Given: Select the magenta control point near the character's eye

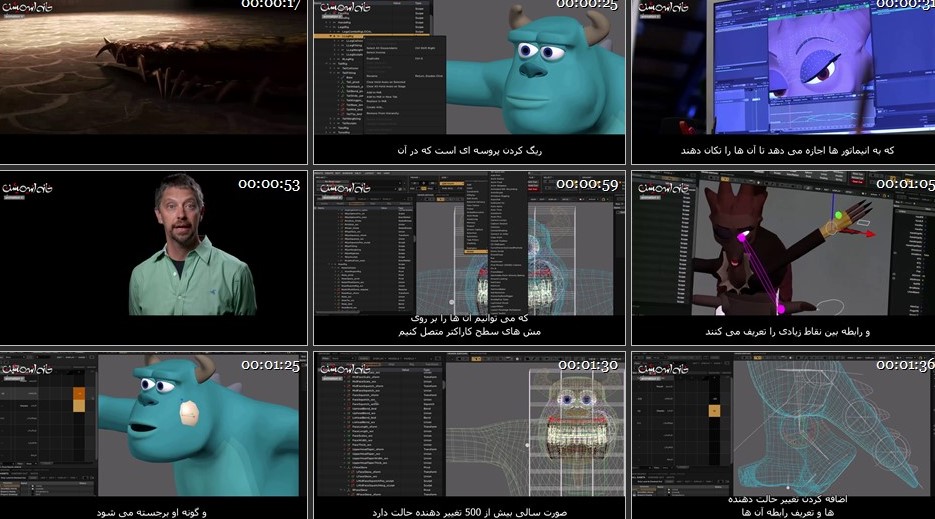Looking at the screenshot, I should 742,237.
